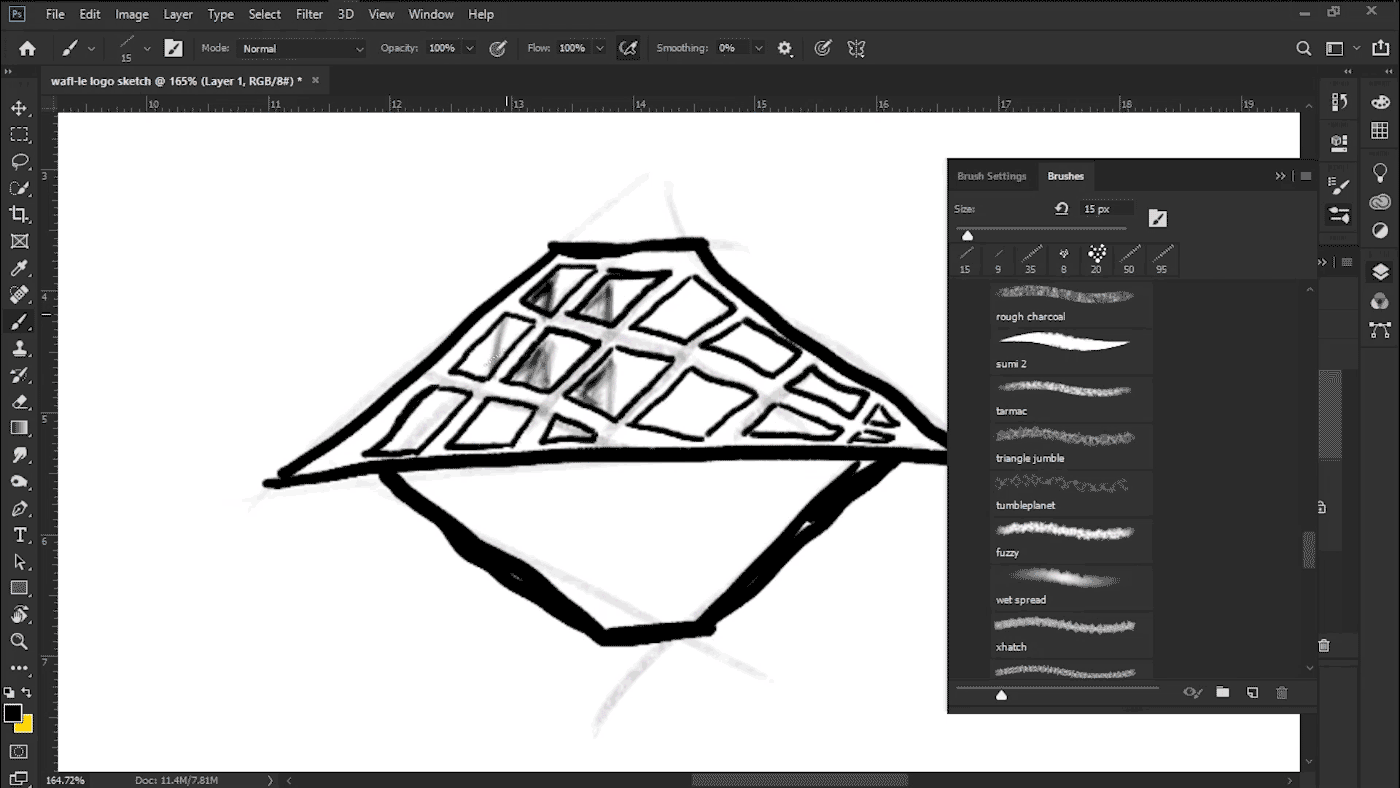This screenshot has height=788, width=1400.
Task: Open the search magnifier in options bar
Action: tap(1304, 48)
